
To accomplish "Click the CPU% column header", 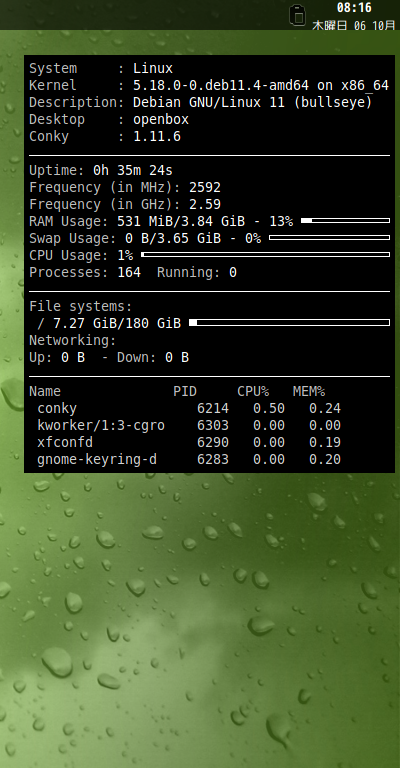I will click(x=253, y=391).
